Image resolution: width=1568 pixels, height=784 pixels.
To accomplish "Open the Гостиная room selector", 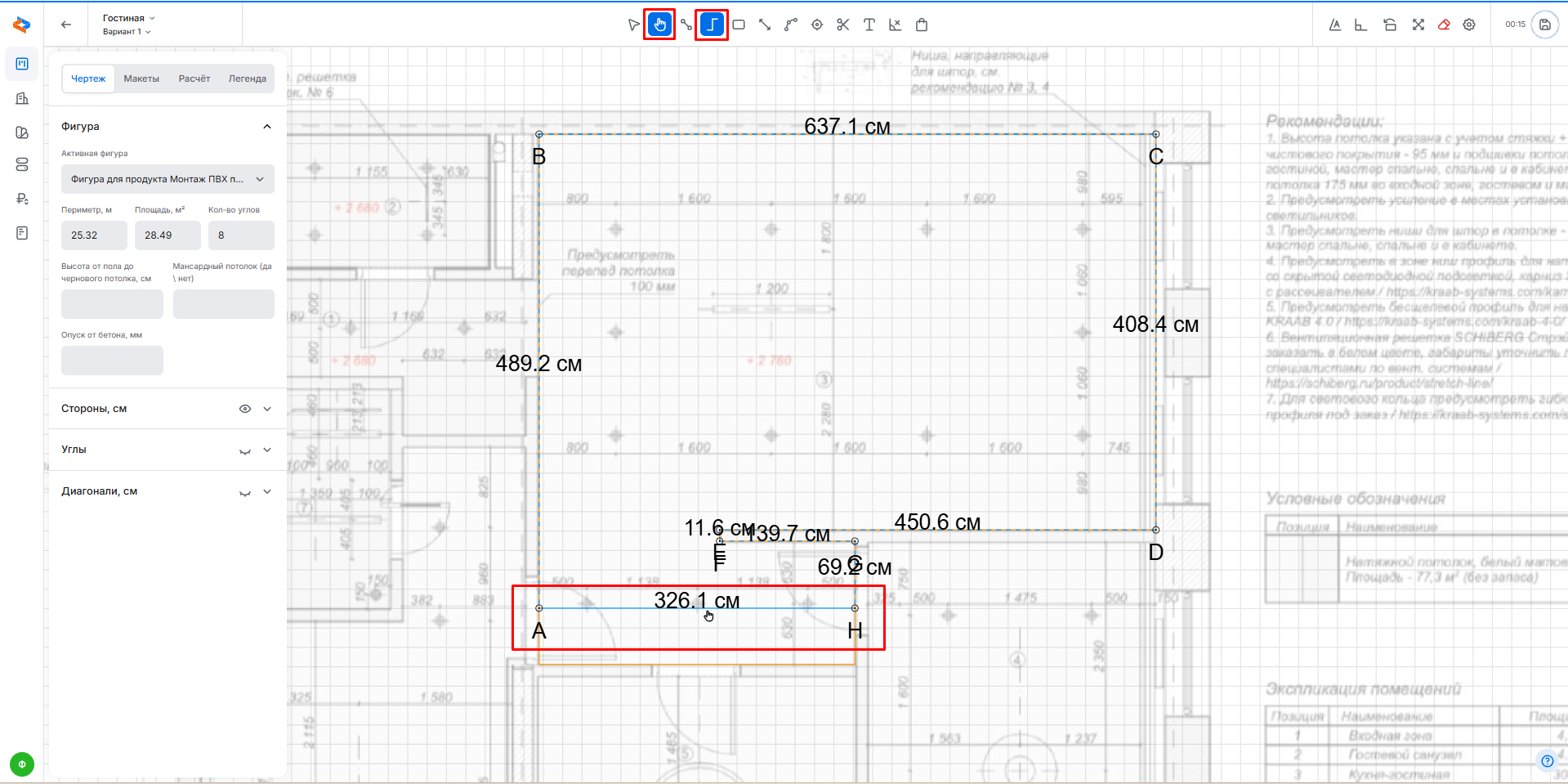I will (128, 18).
